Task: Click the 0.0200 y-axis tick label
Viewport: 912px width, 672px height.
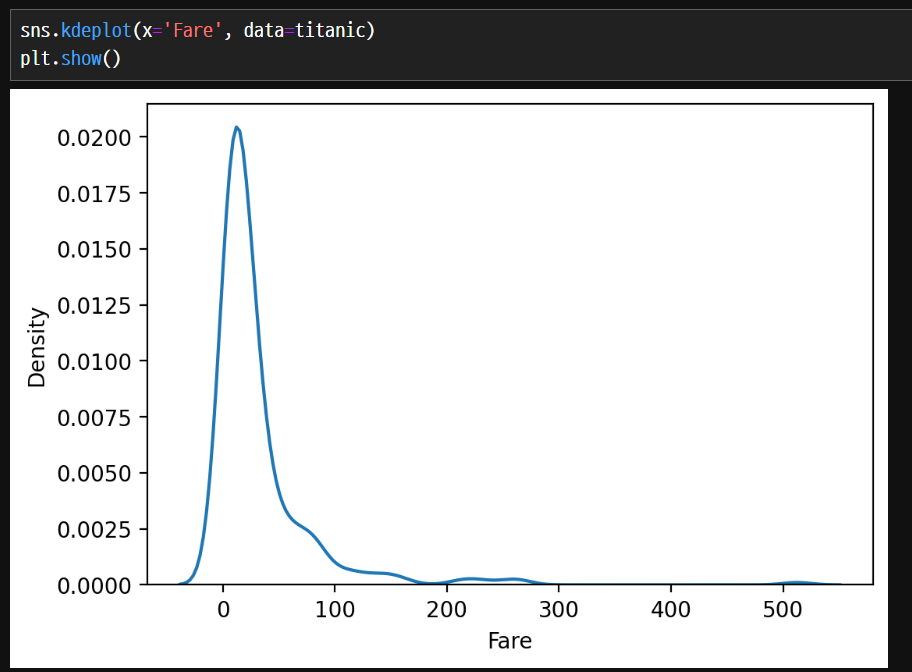Action: (94, 138)
